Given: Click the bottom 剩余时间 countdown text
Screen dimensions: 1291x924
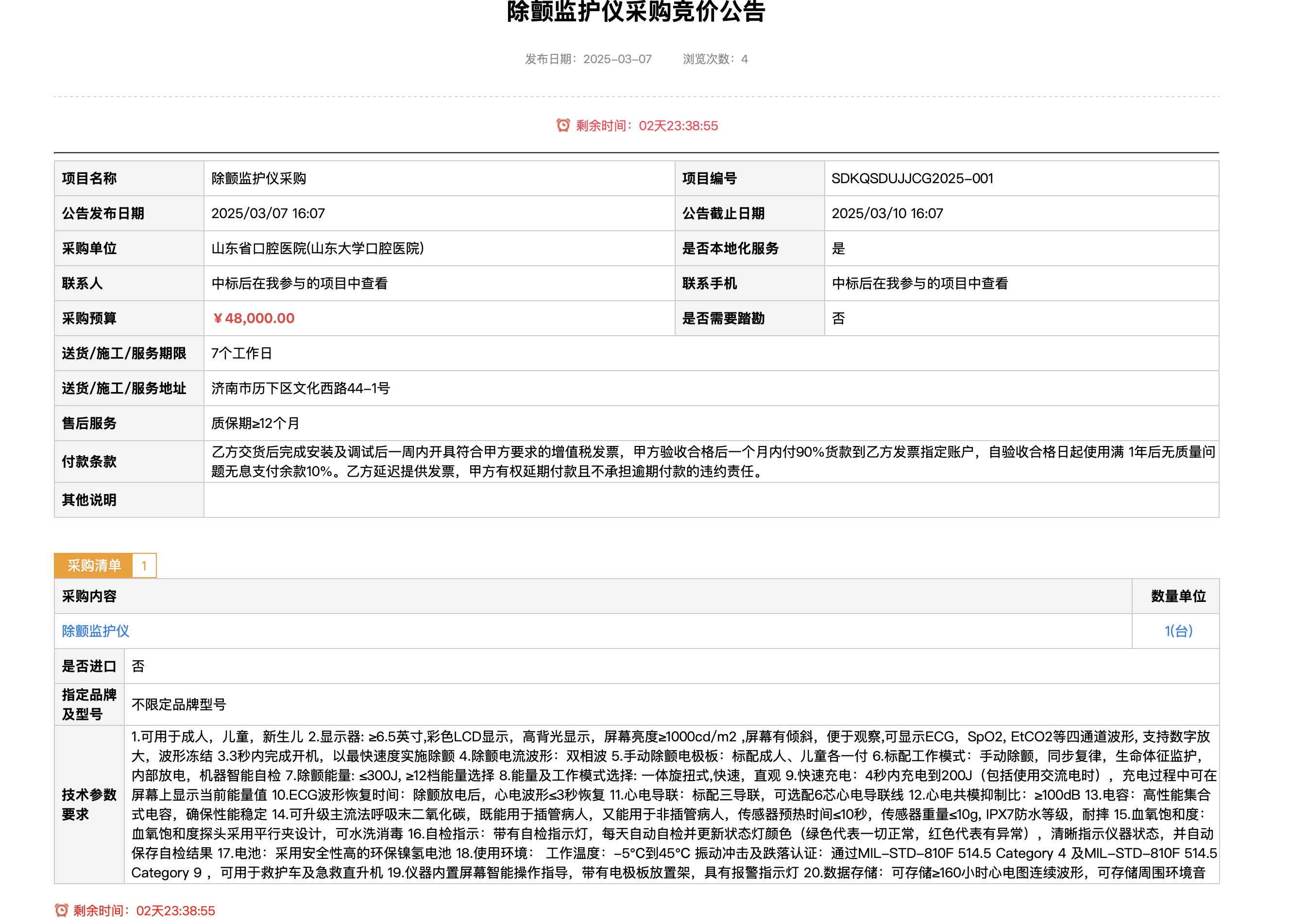Looking at the screenshot, I should [144, 911].
